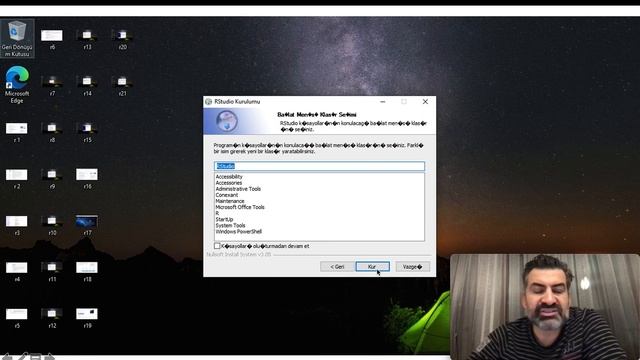Choose Administrative Tools in the folder list
Viewport: 640px width, 360px height.
click(238, 189)
